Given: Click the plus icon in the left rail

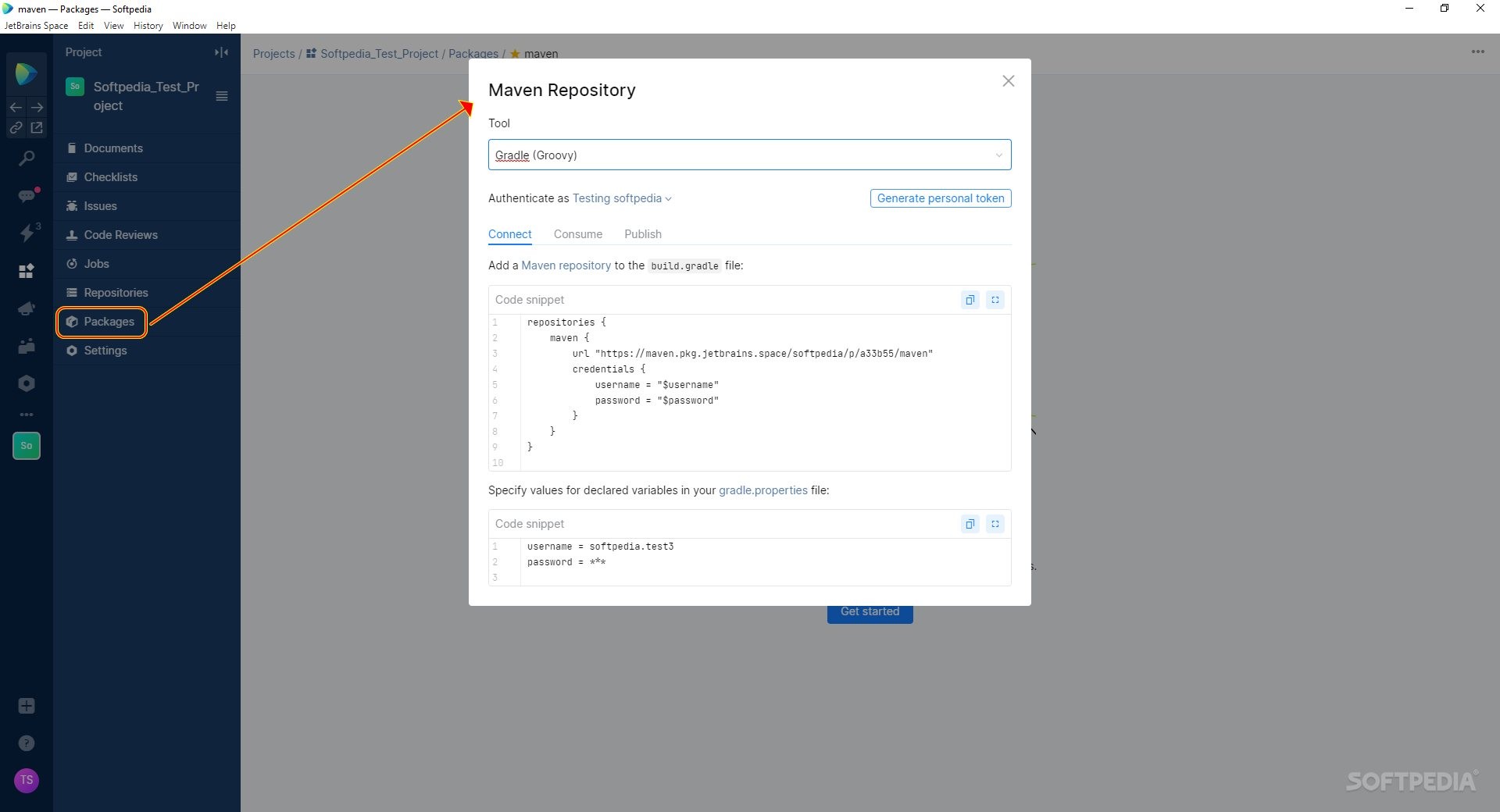Looking at the screenshot, I should [27, 706].
